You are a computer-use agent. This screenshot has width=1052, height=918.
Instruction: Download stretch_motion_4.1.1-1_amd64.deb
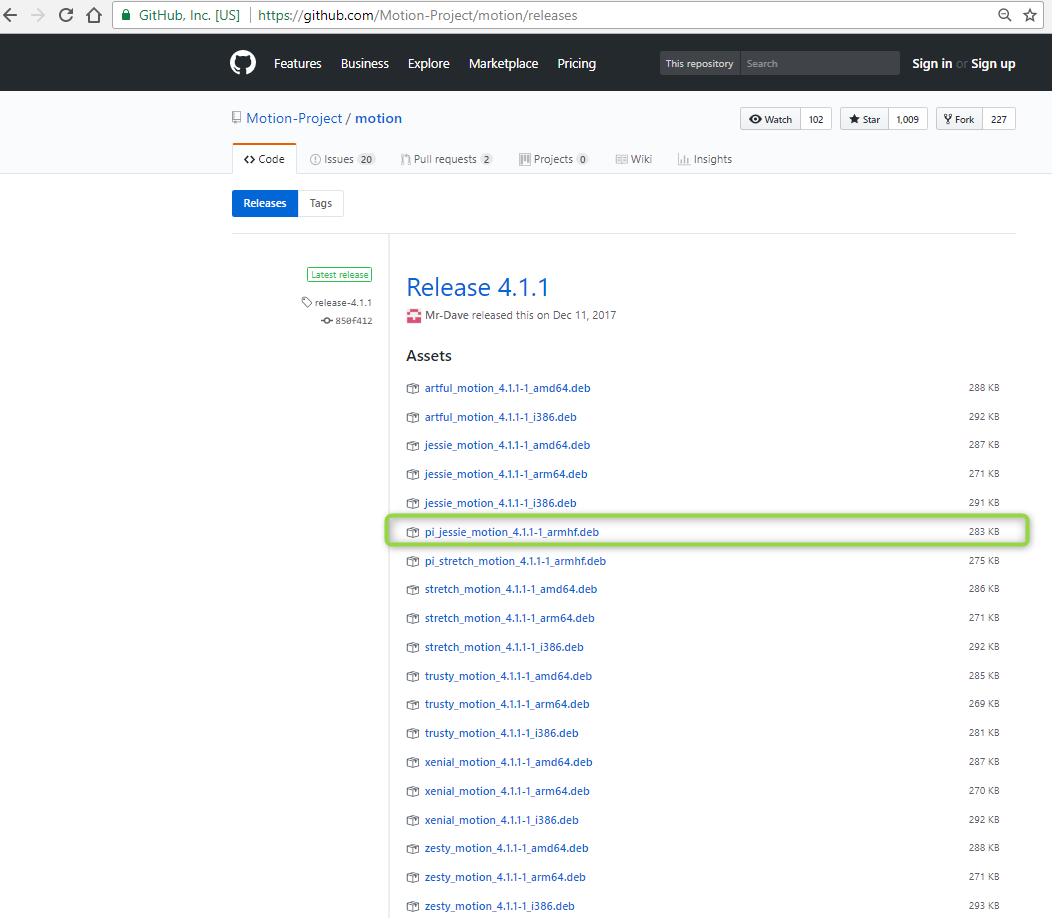click(x=511, y=589)
